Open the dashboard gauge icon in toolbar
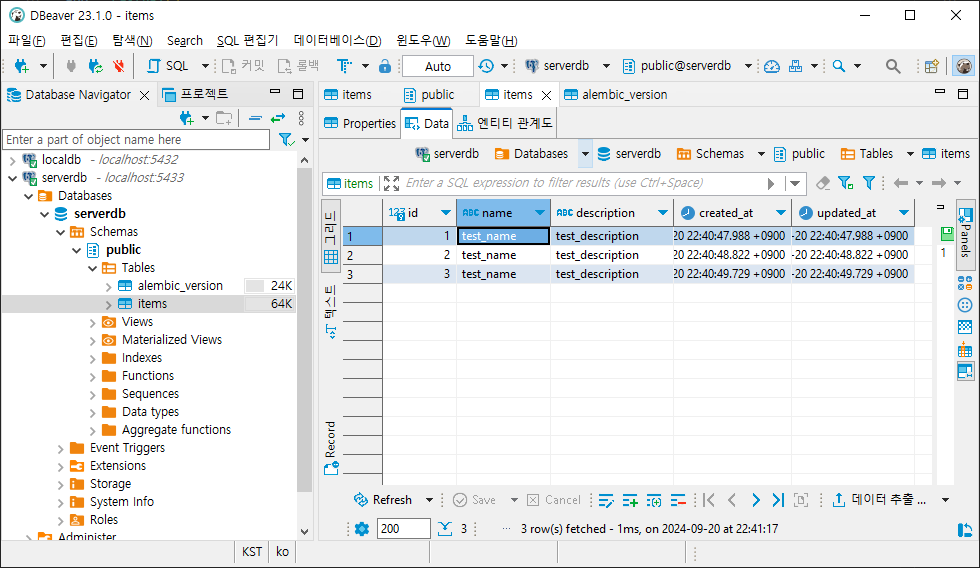Screen dimensions: 980x568 772,66
